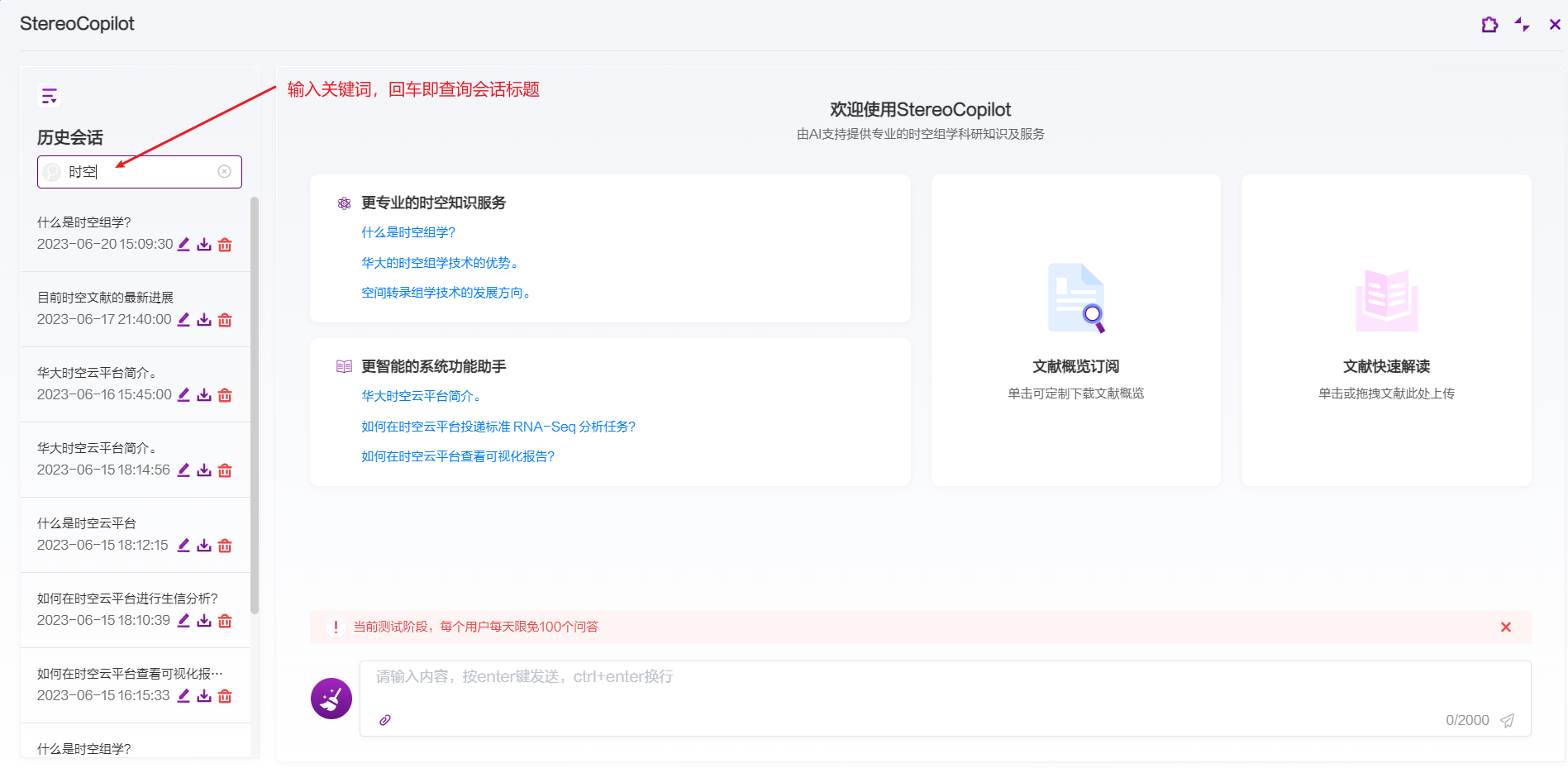
Task: Delete the '什么是时空平台' conversation
Action: click(x=225, y=546)
